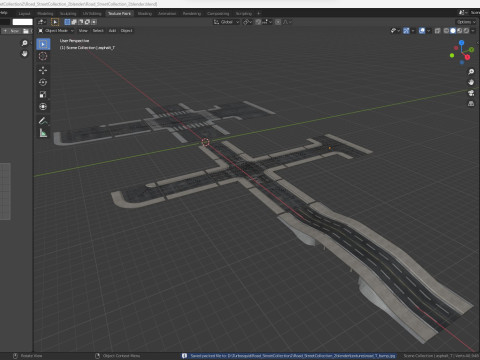Select the Move tool
Viewport: 480px width, 360px height.
click(x=43, y=70)
